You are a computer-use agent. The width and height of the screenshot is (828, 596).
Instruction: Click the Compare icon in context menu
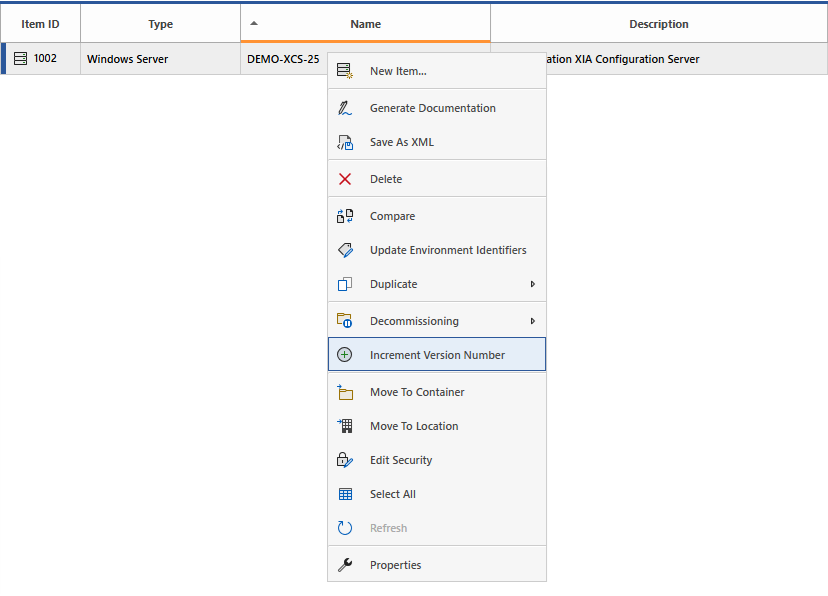pyautogui.click(x=345, y=216)
